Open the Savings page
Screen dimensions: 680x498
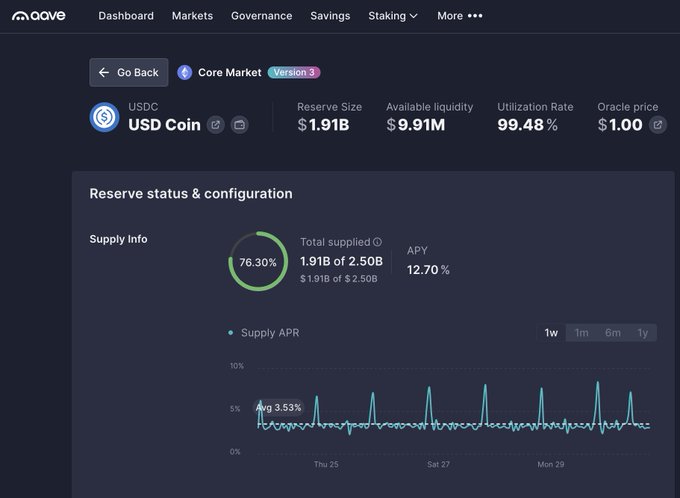pos(330,16)
